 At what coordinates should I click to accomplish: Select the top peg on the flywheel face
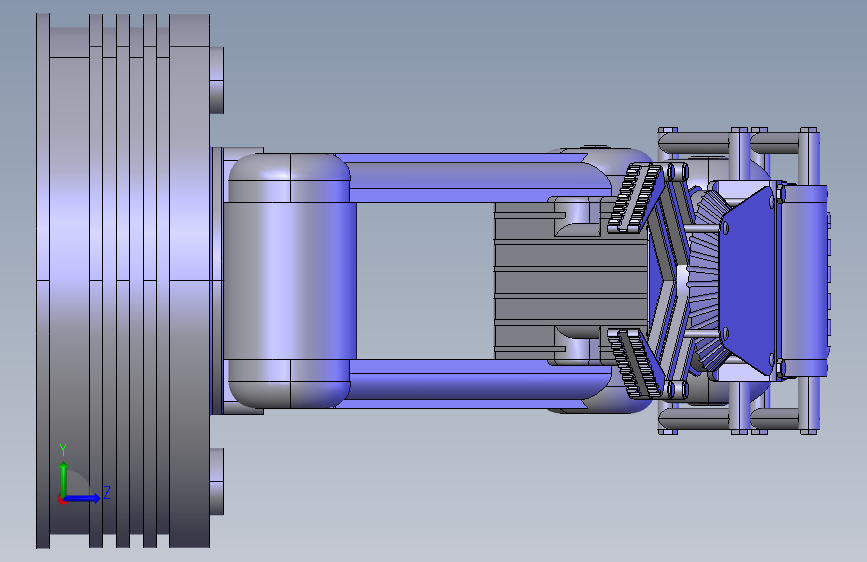[217, 80]
